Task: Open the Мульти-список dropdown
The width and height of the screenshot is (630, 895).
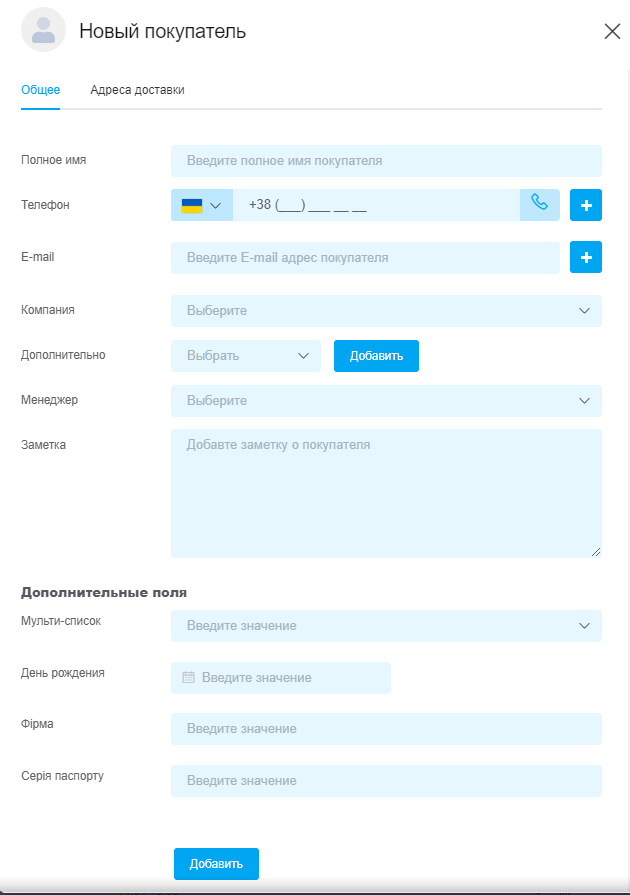Action: coord(386,626)
